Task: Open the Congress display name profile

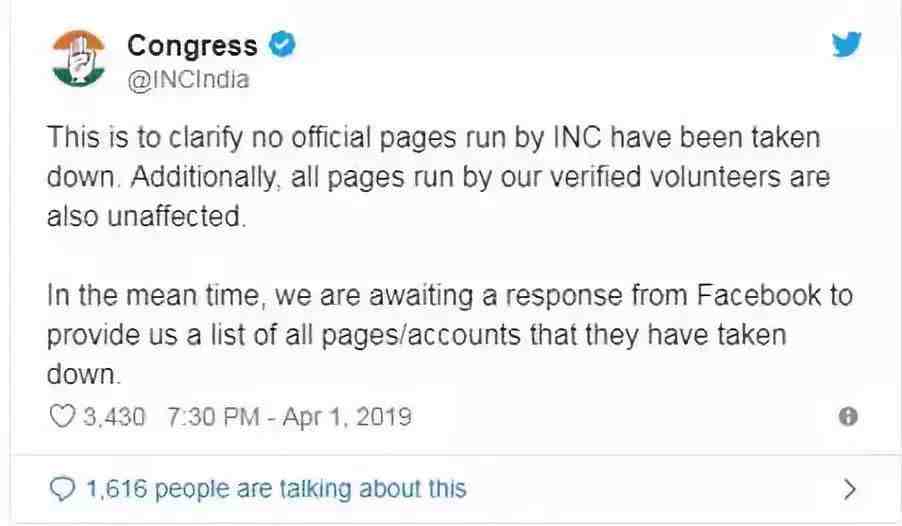Action: tap(192, 46)
